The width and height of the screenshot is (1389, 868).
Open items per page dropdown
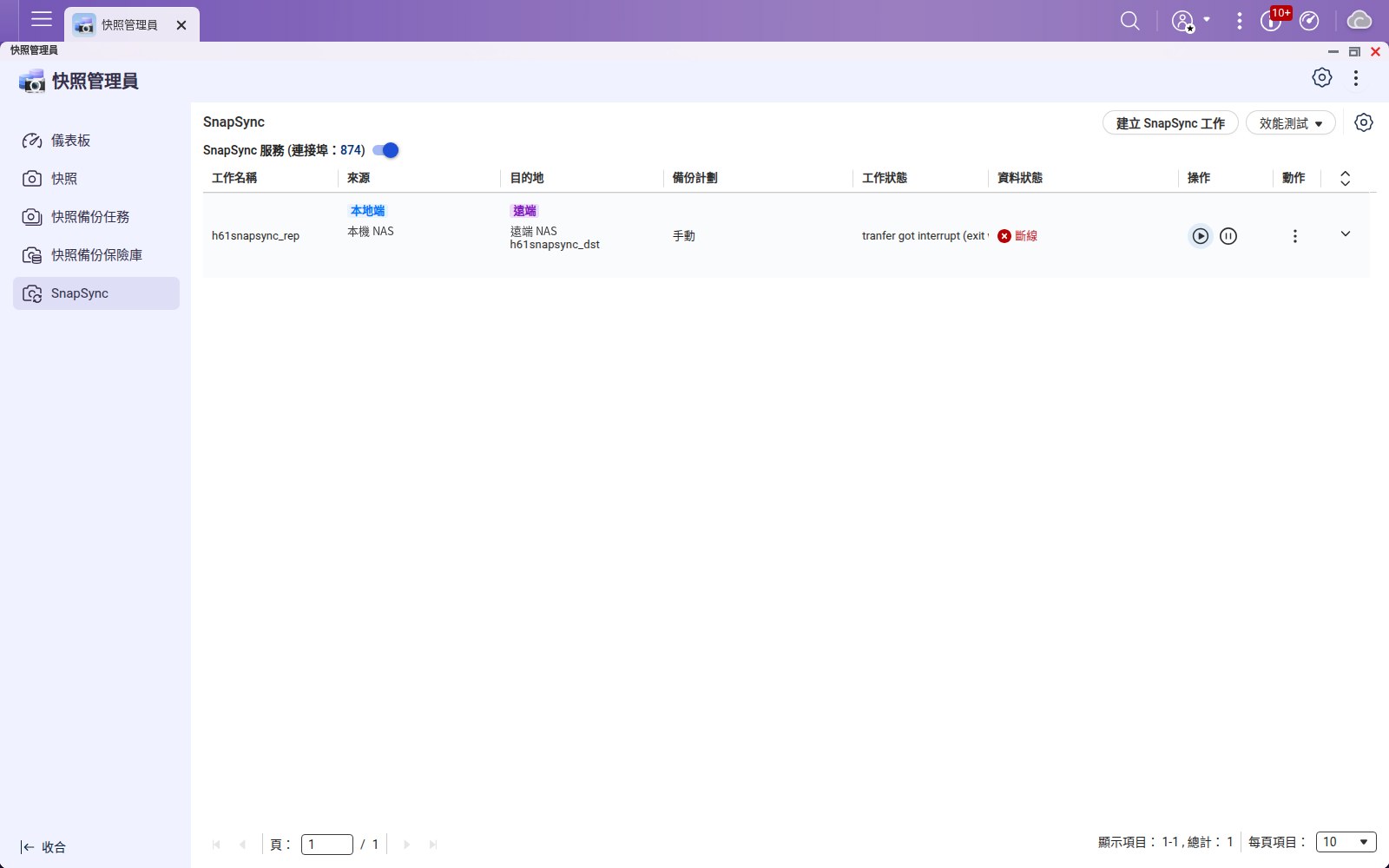[x=1346, y=842]
